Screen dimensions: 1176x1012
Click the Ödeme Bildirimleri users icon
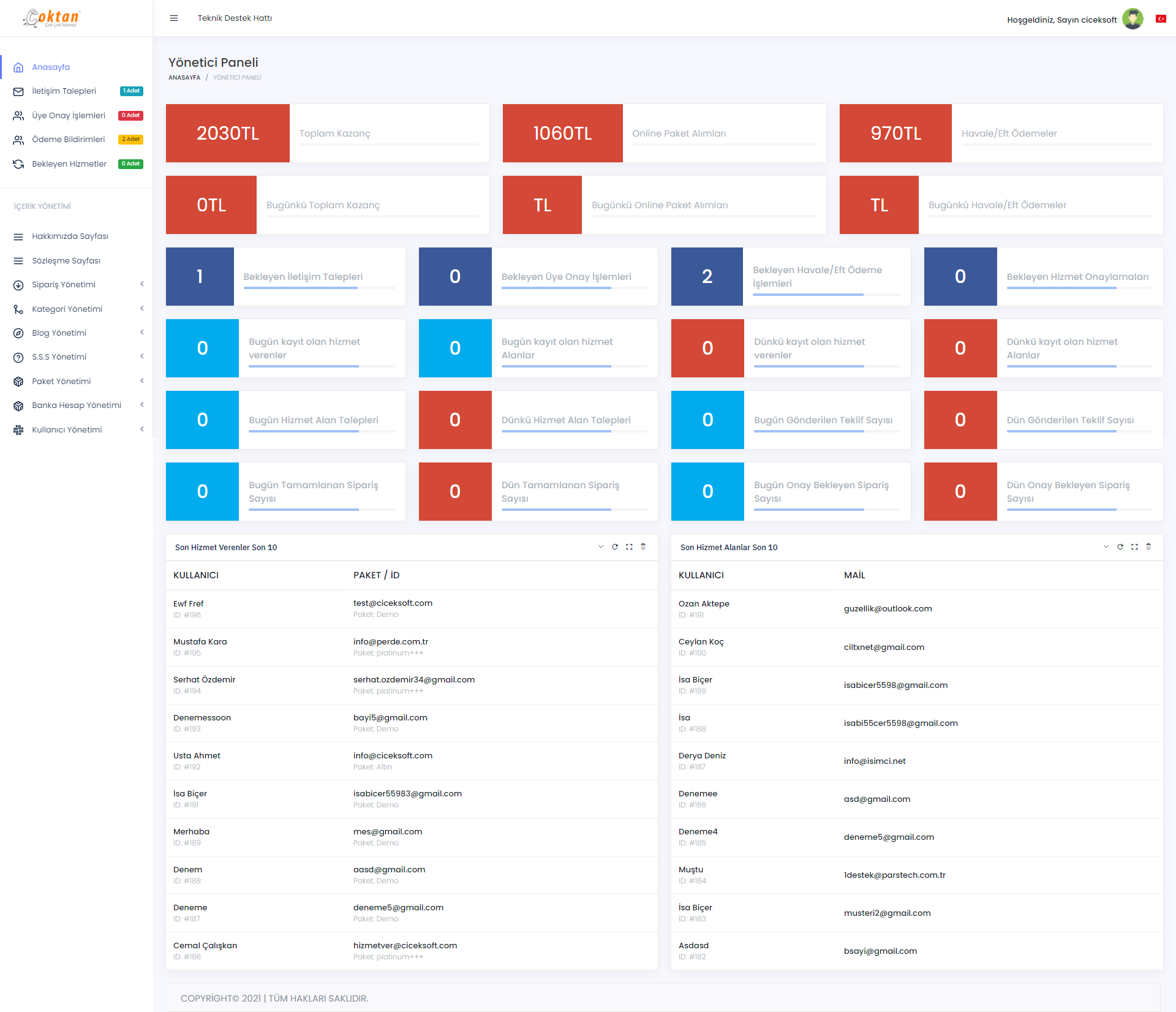pos(18,140)
